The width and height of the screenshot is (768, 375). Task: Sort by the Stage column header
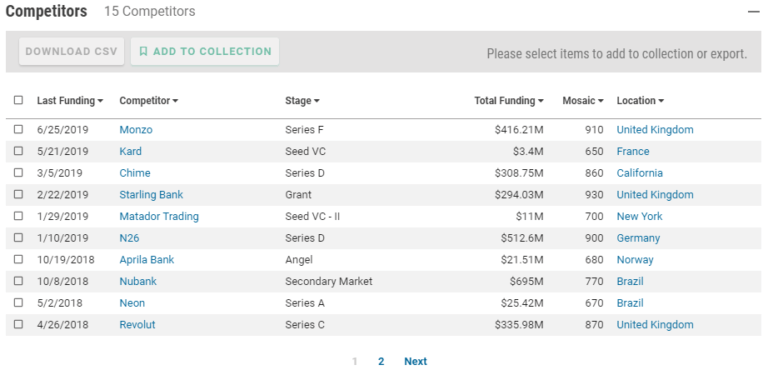click(x=302, y=101)
